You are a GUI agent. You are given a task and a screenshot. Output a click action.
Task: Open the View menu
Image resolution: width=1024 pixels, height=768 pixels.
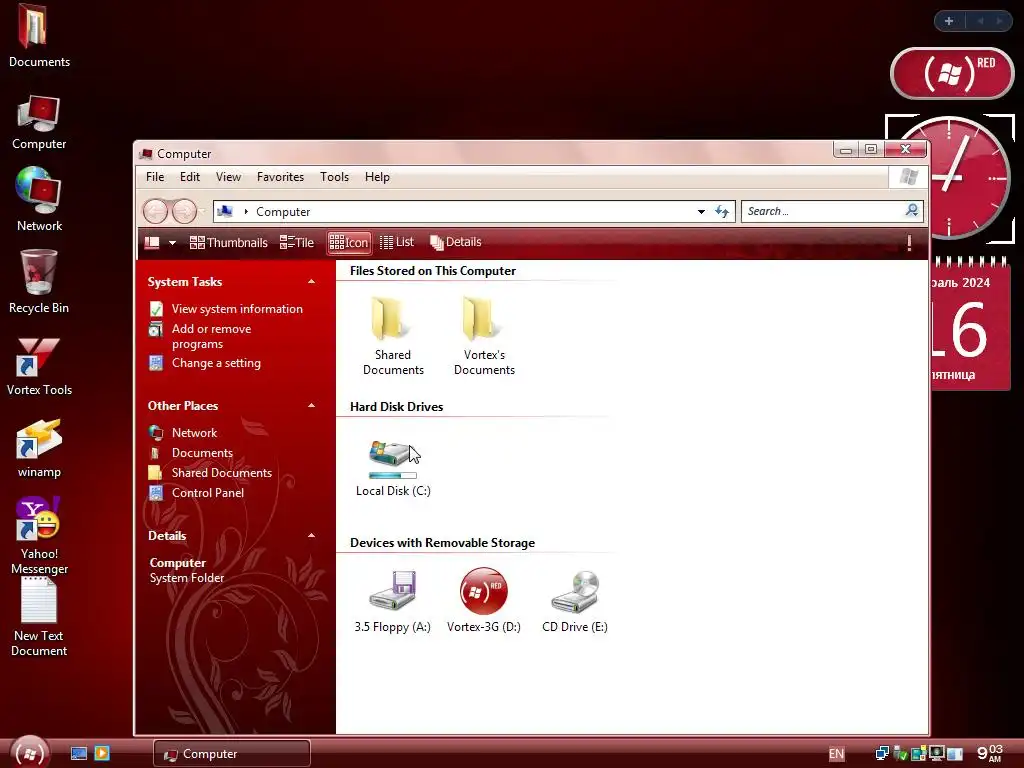[x=229, y=177]
